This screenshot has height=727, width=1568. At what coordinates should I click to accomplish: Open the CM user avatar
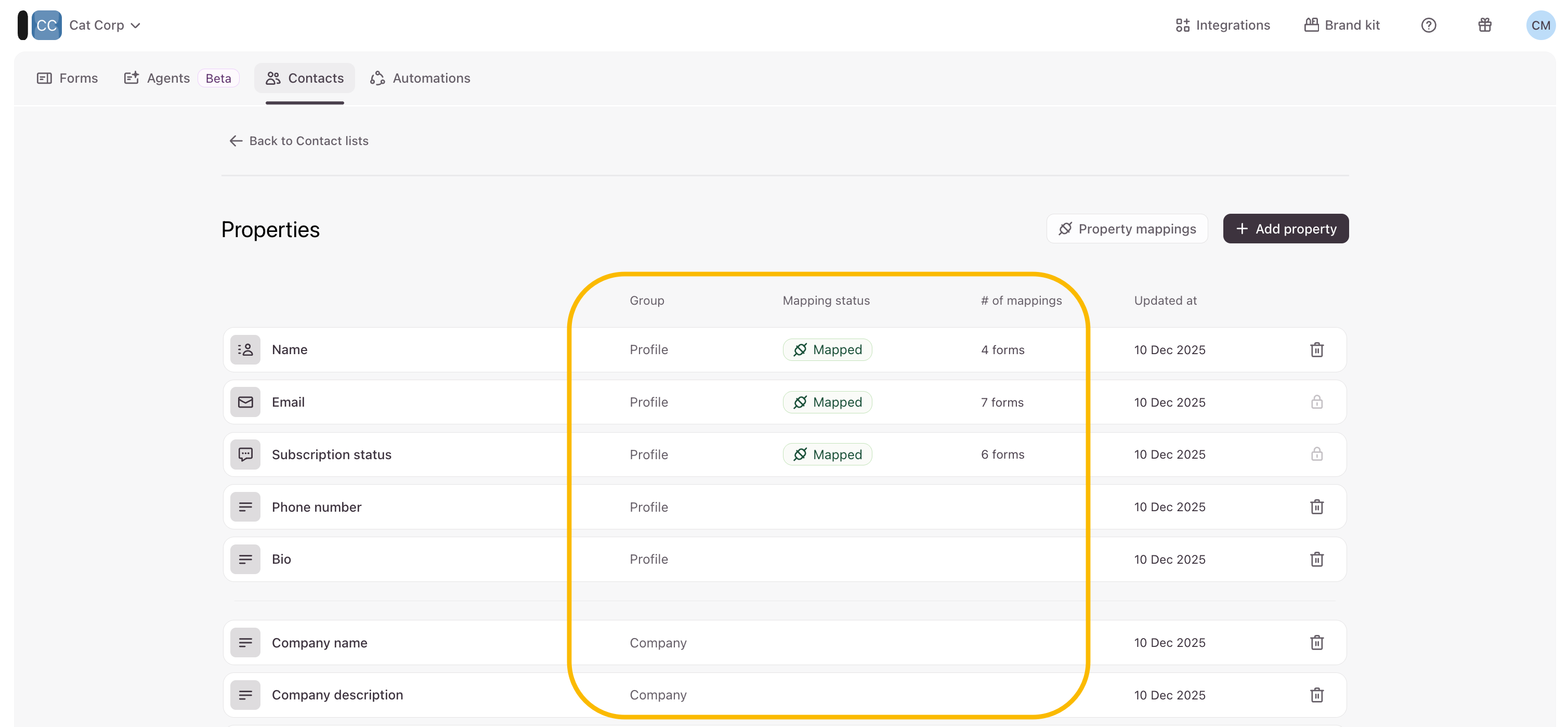click(1540, 25)
